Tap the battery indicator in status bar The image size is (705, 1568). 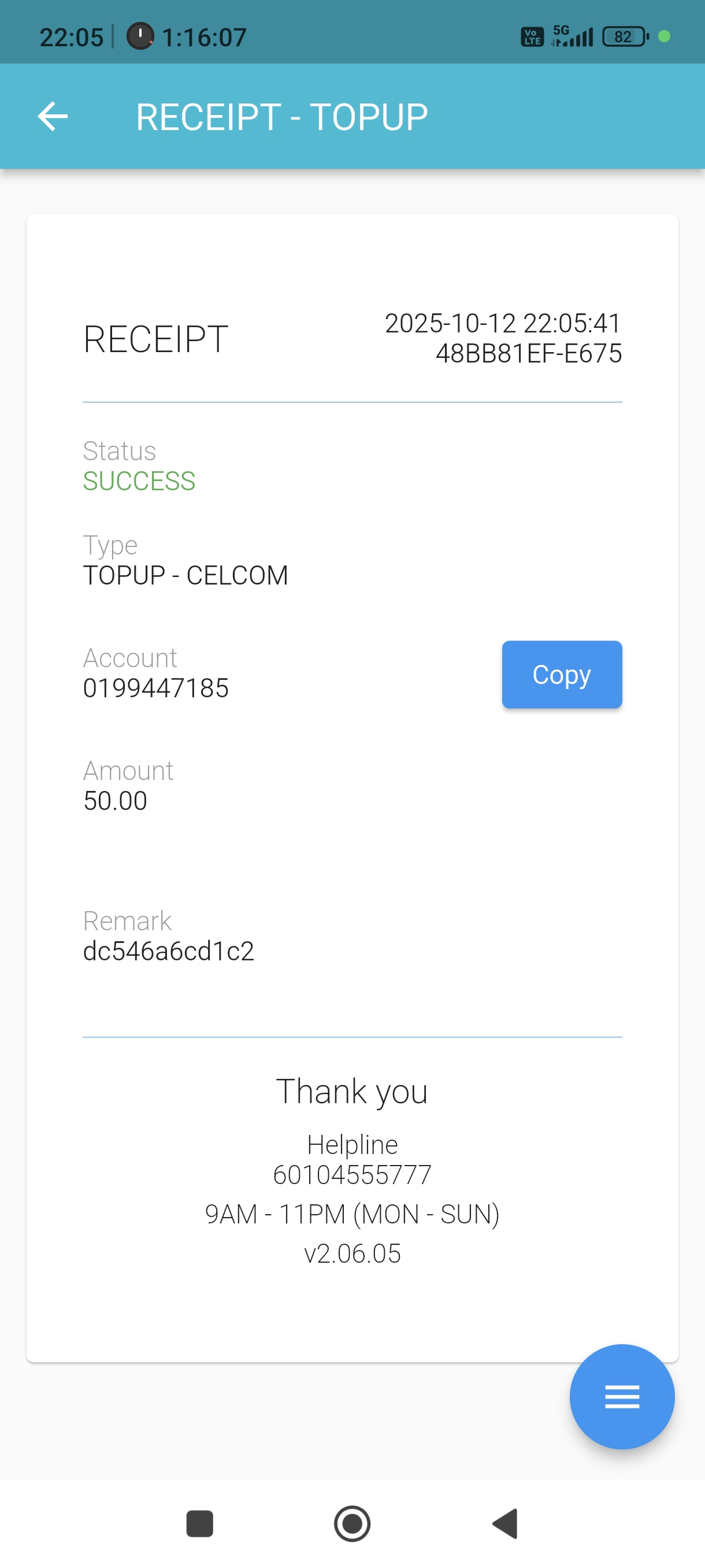coord(625,37)
